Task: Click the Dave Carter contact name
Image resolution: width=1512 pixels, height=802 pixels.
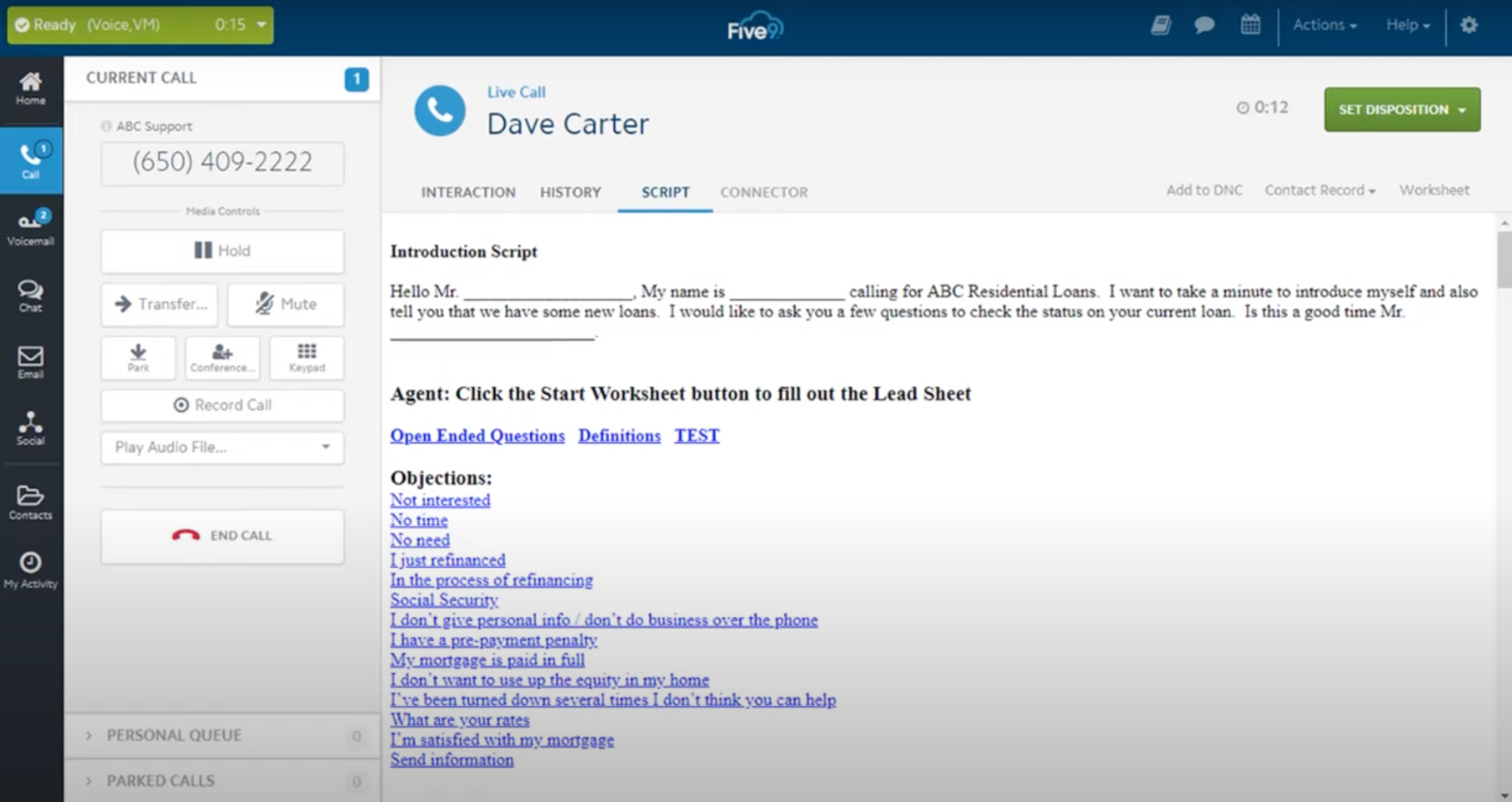Action: [568, 125]
